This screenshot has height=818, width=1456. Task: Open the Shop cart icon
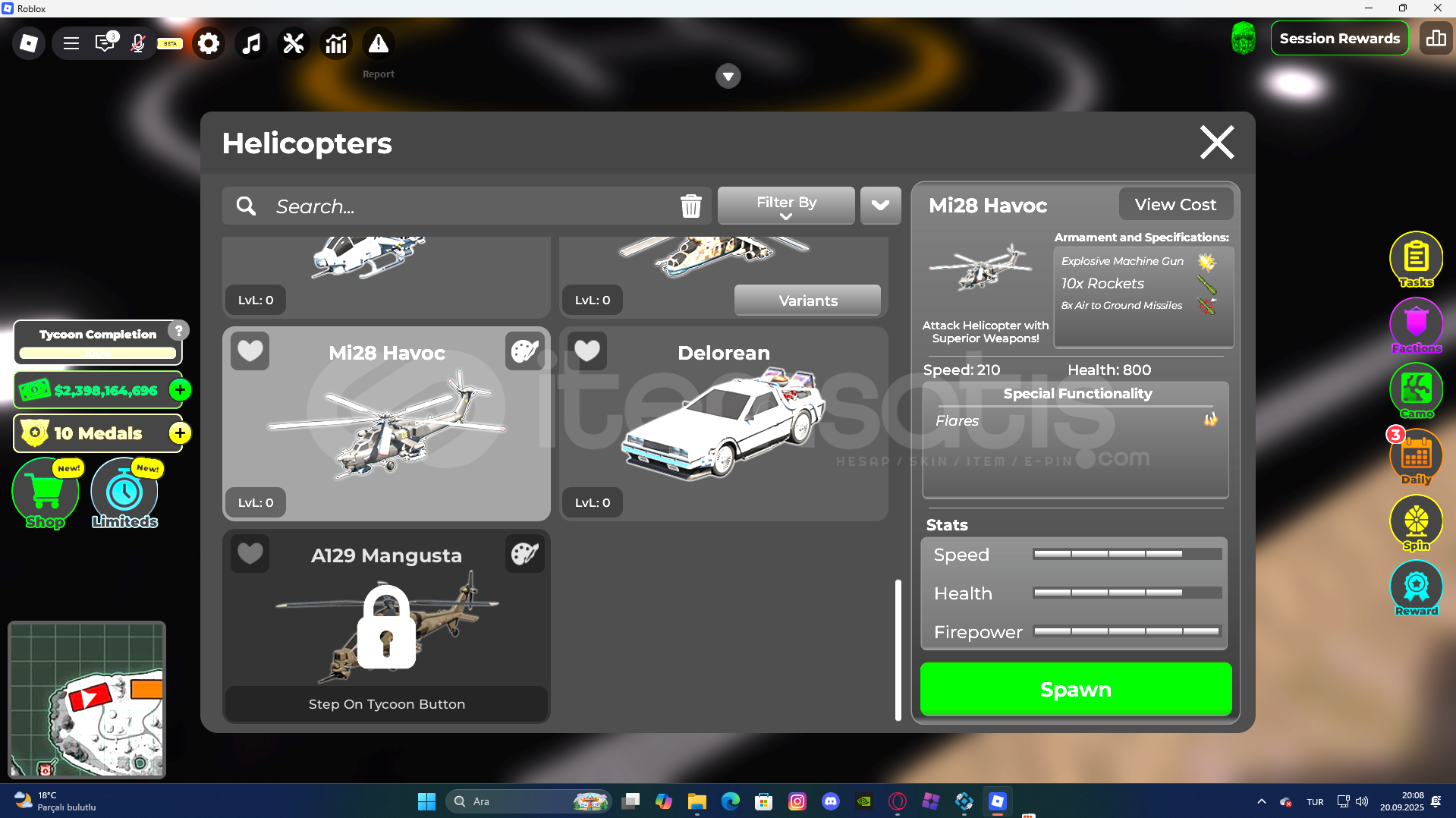click(x=46, y=493)
